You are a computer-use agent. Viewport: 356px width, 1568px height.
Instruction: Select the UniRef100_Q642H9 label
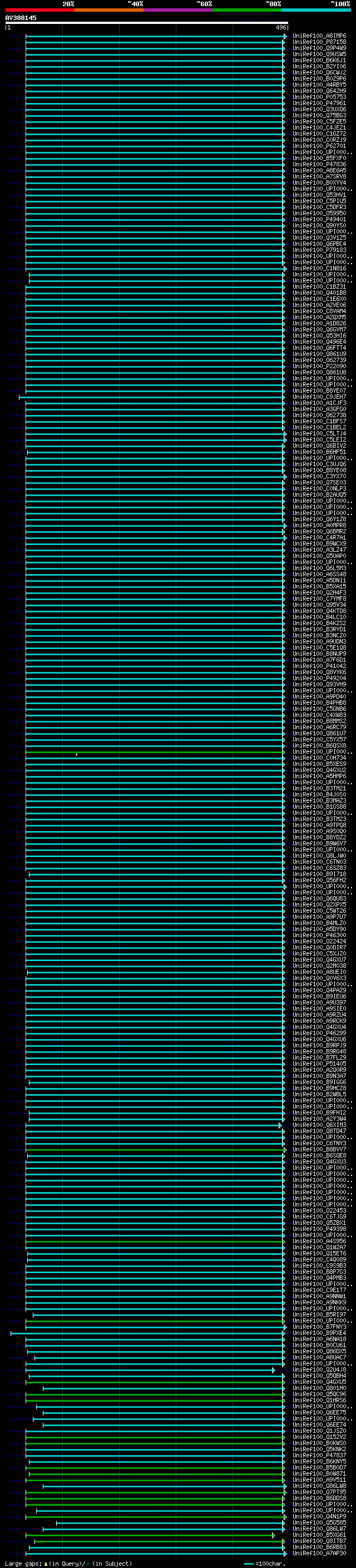(x=319, y=91)
